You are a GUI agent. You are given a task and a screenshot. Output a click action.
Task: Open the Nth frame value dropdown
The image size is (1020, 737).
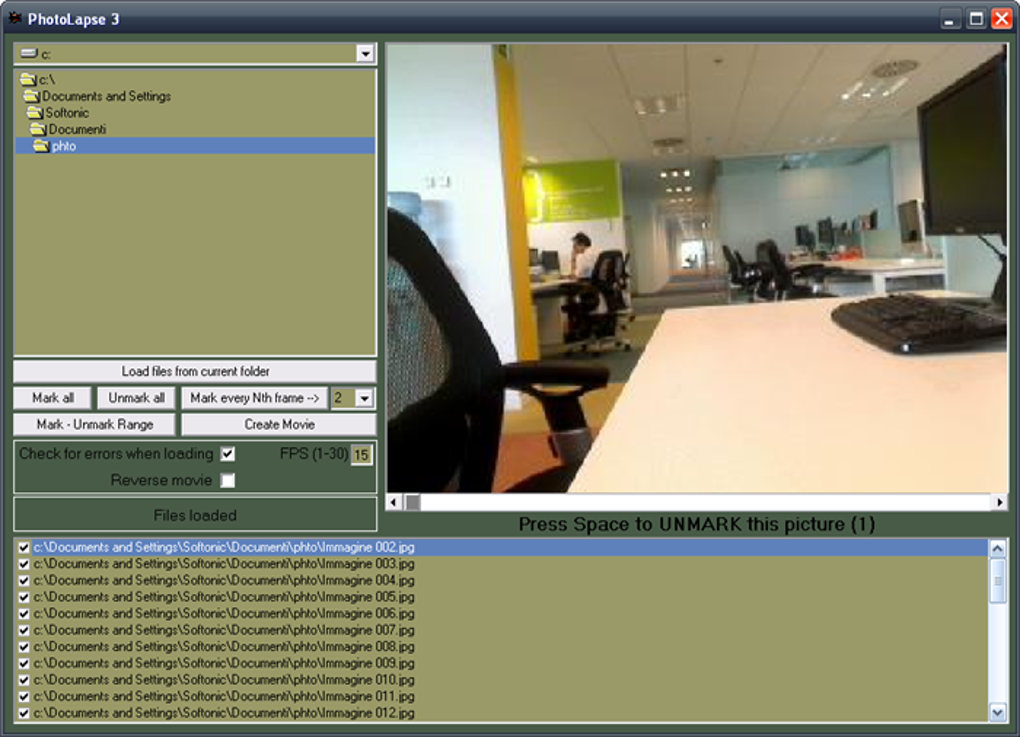coord(364,398)
